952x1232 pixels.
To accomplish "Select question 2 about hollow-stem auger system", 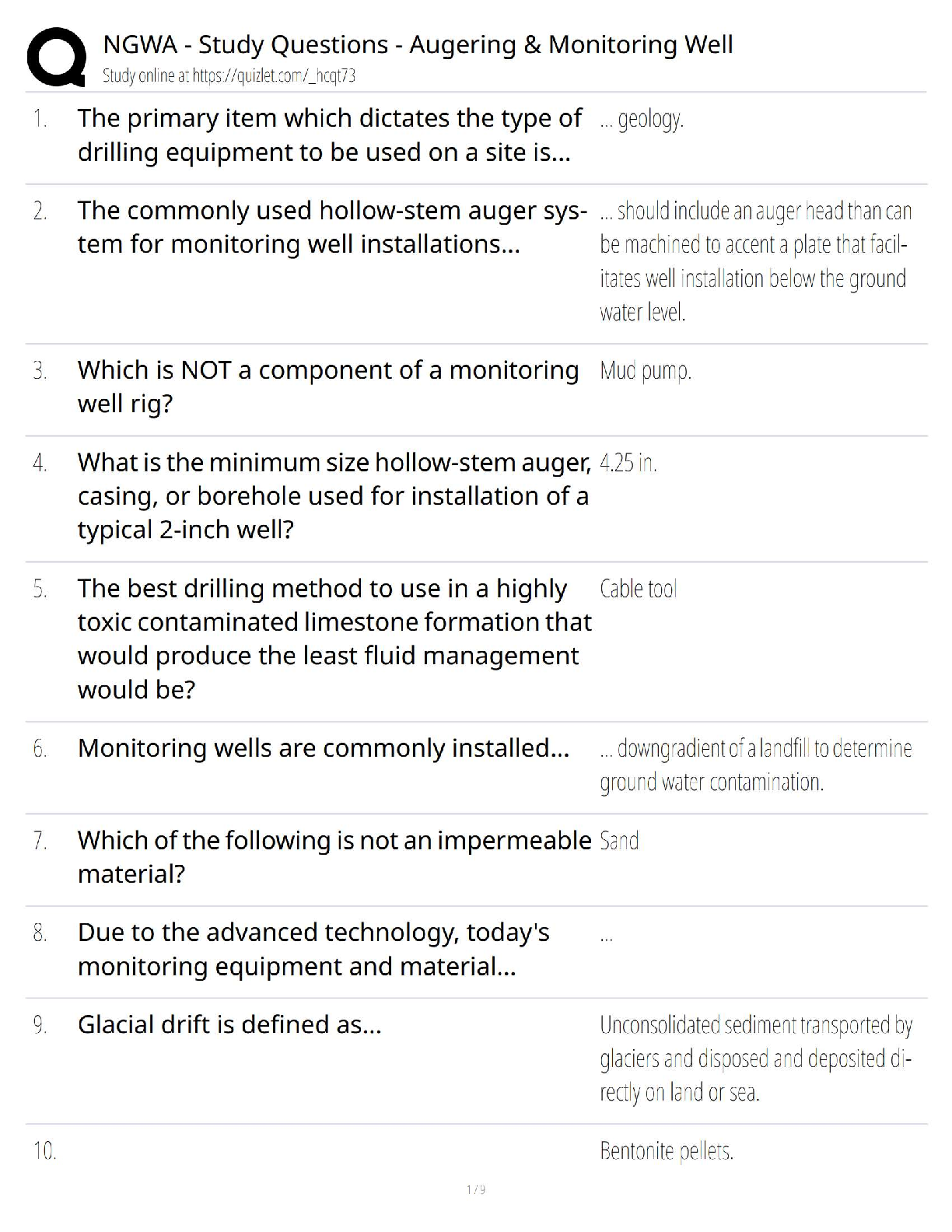I will (x=331, y=227).
